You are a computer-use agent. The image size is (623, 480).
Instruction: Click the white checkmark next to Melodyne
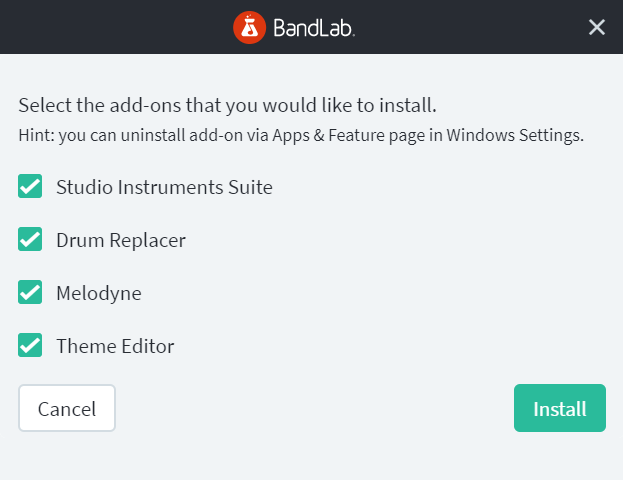click(x=30, y=292)
